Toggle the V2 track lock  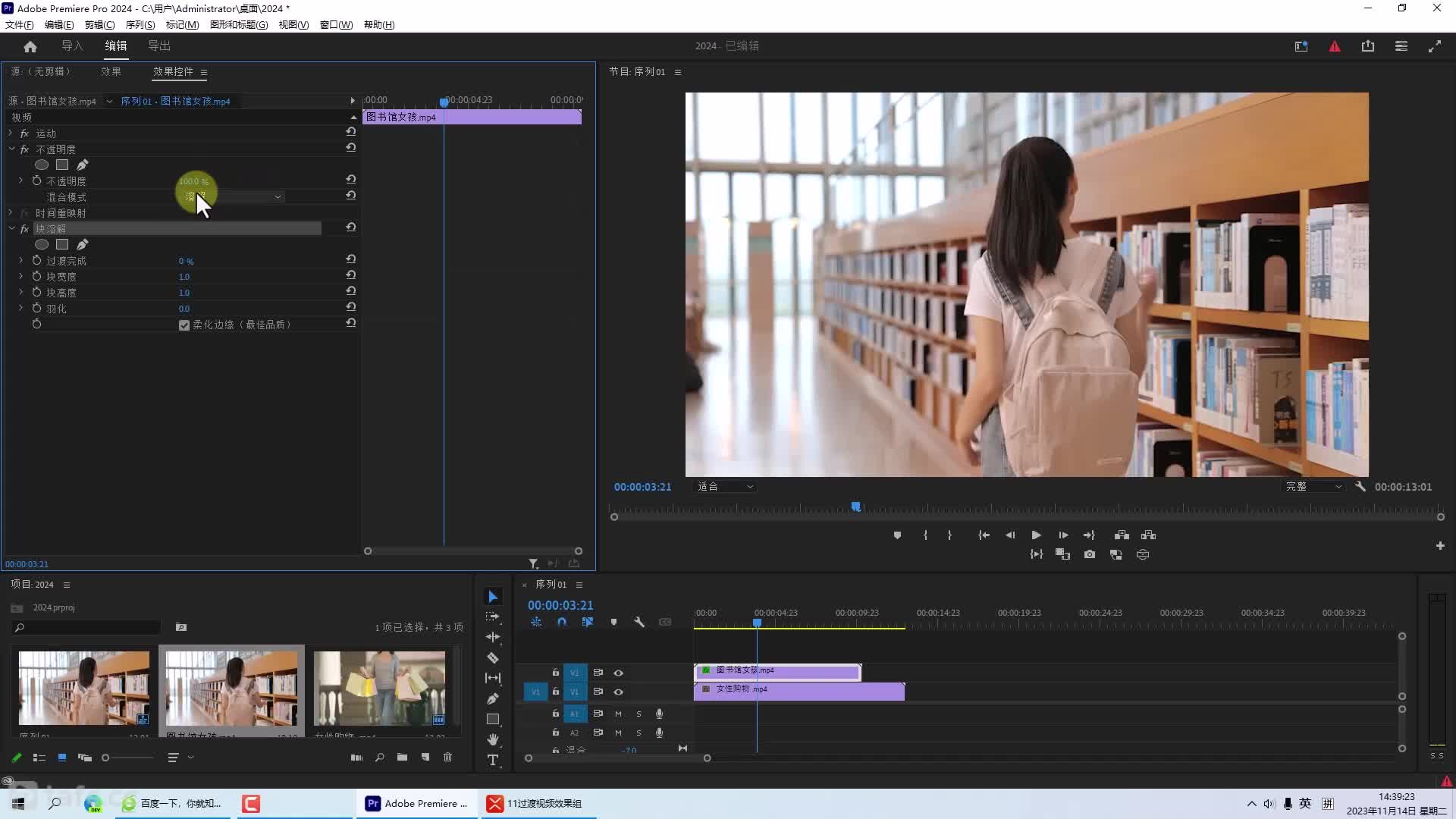pyautogui.click(x=556, y=673)
